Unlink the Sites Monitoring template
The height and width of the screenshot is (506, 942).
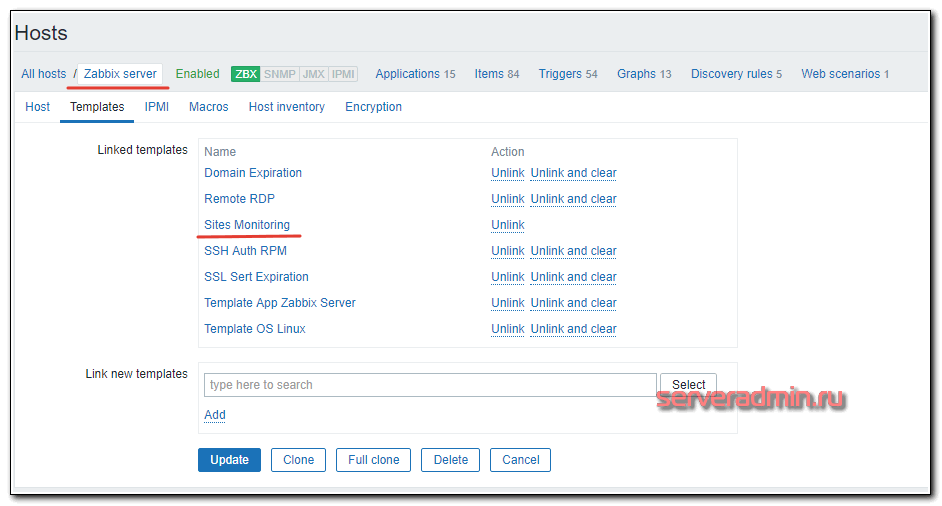pyautogui.click(x=507, y=225)
